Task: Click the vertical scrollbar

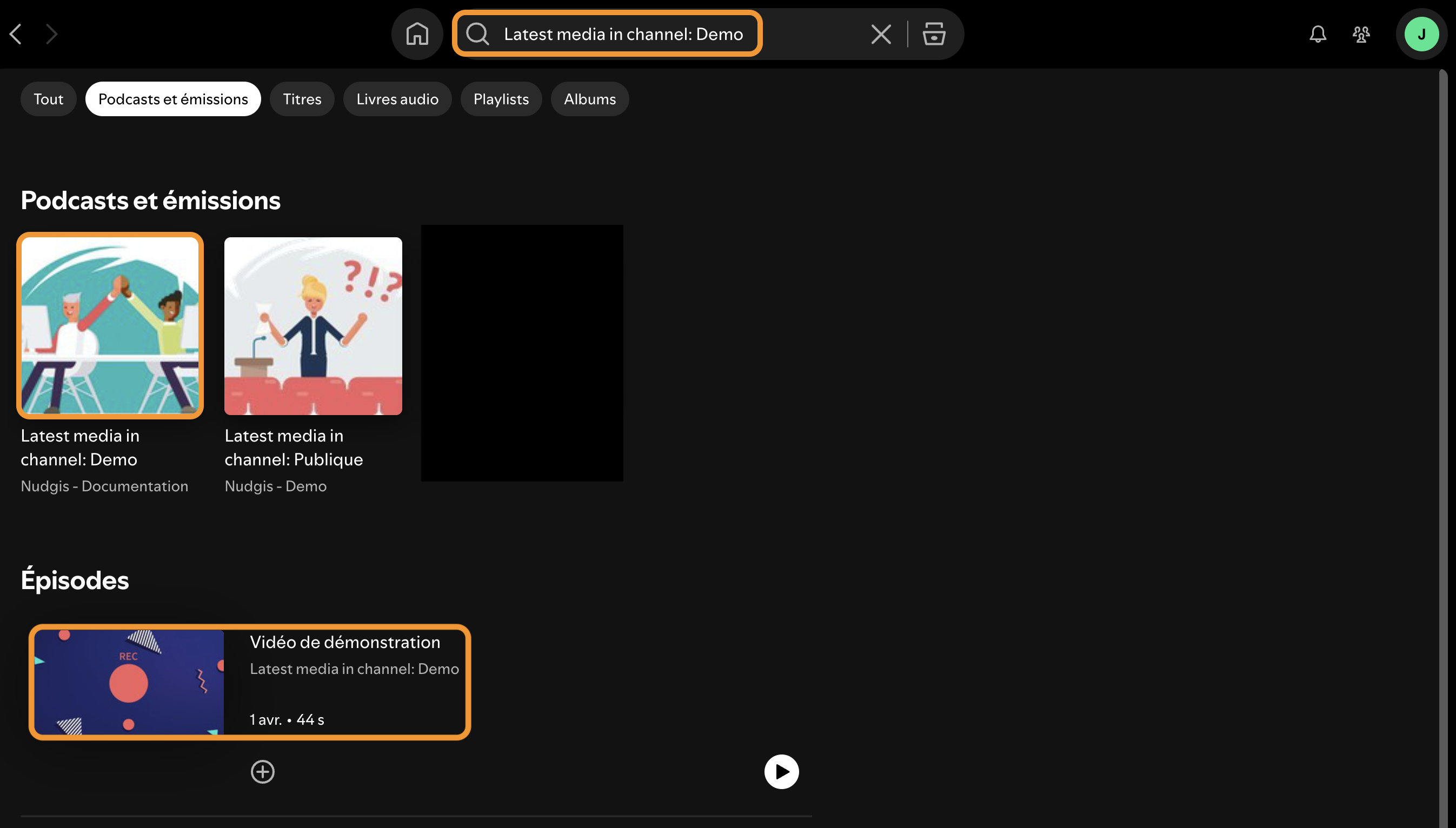Action: pyautogui.click(x=1443, y=448)
